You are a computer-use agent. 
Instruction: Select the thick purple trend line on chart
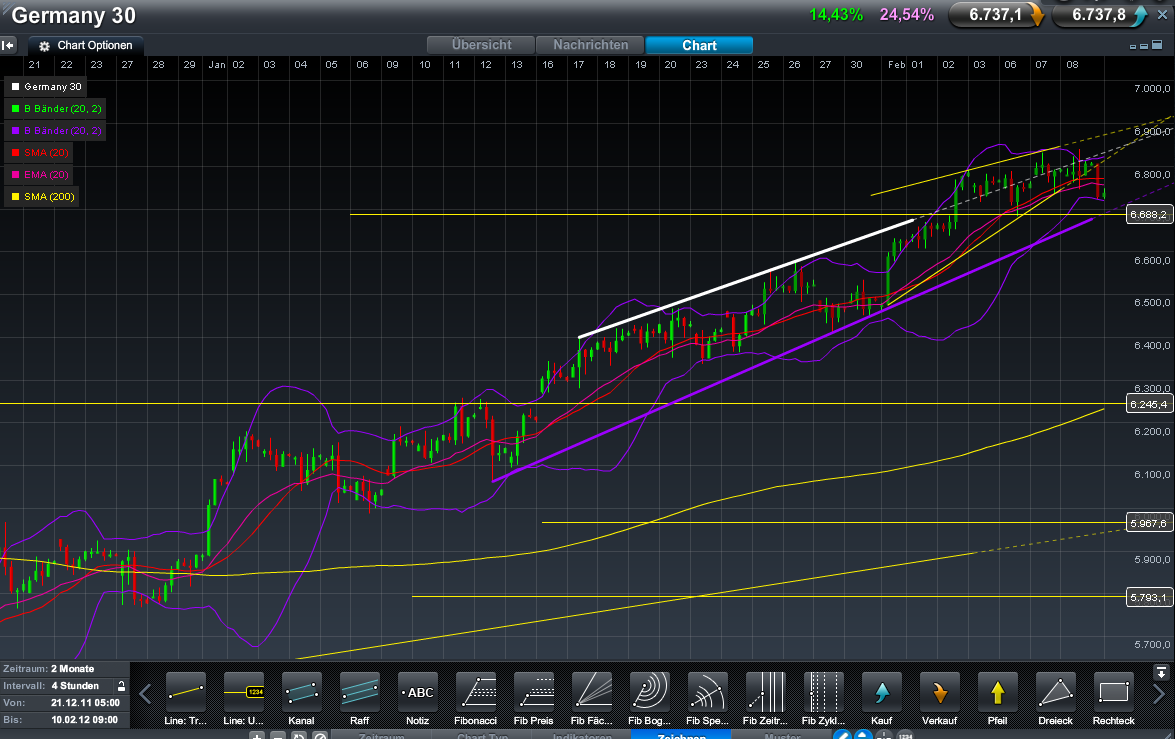point(792,349)
